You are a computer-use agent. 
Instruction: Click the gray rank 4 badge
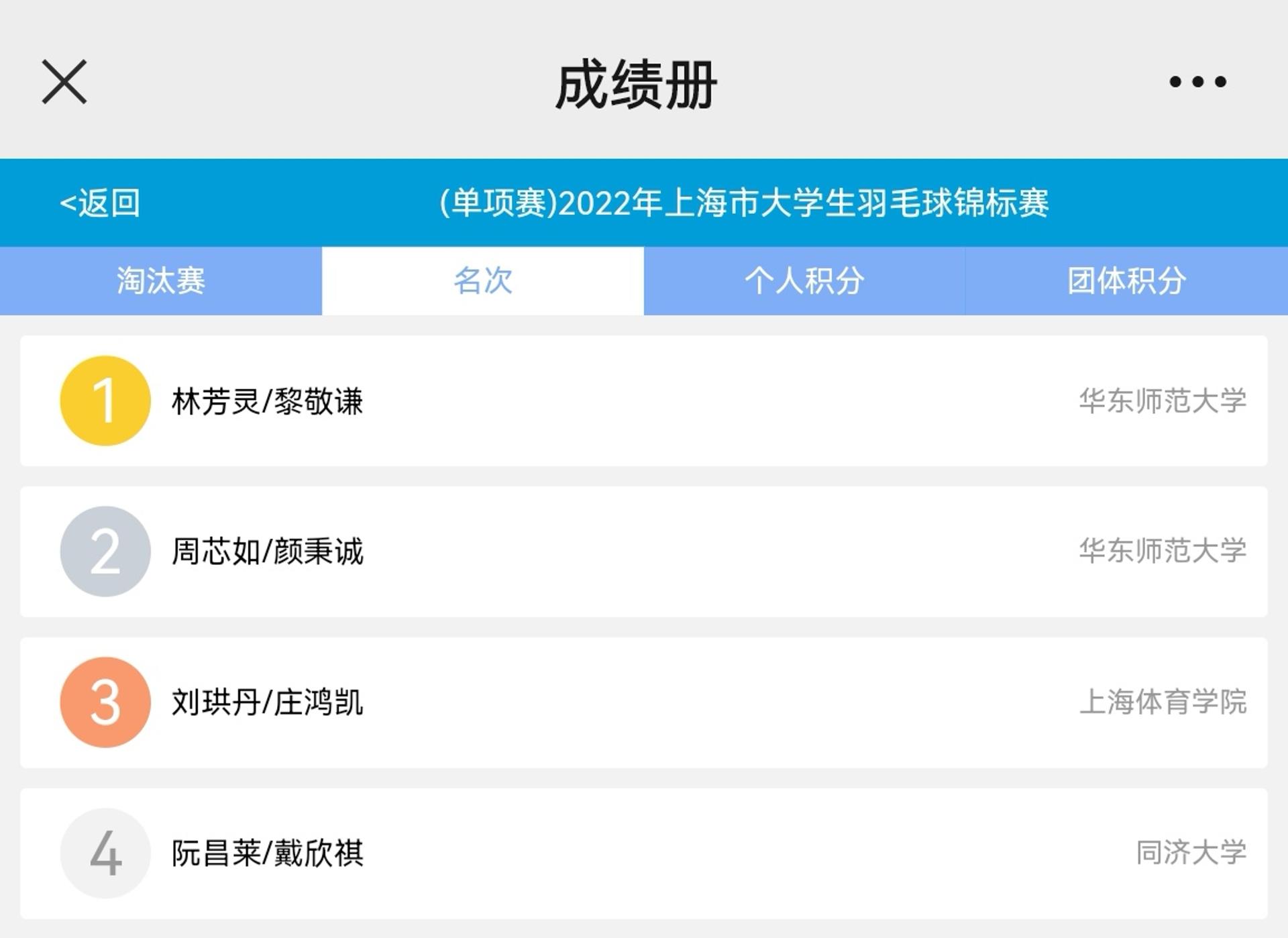click(105, 853)
